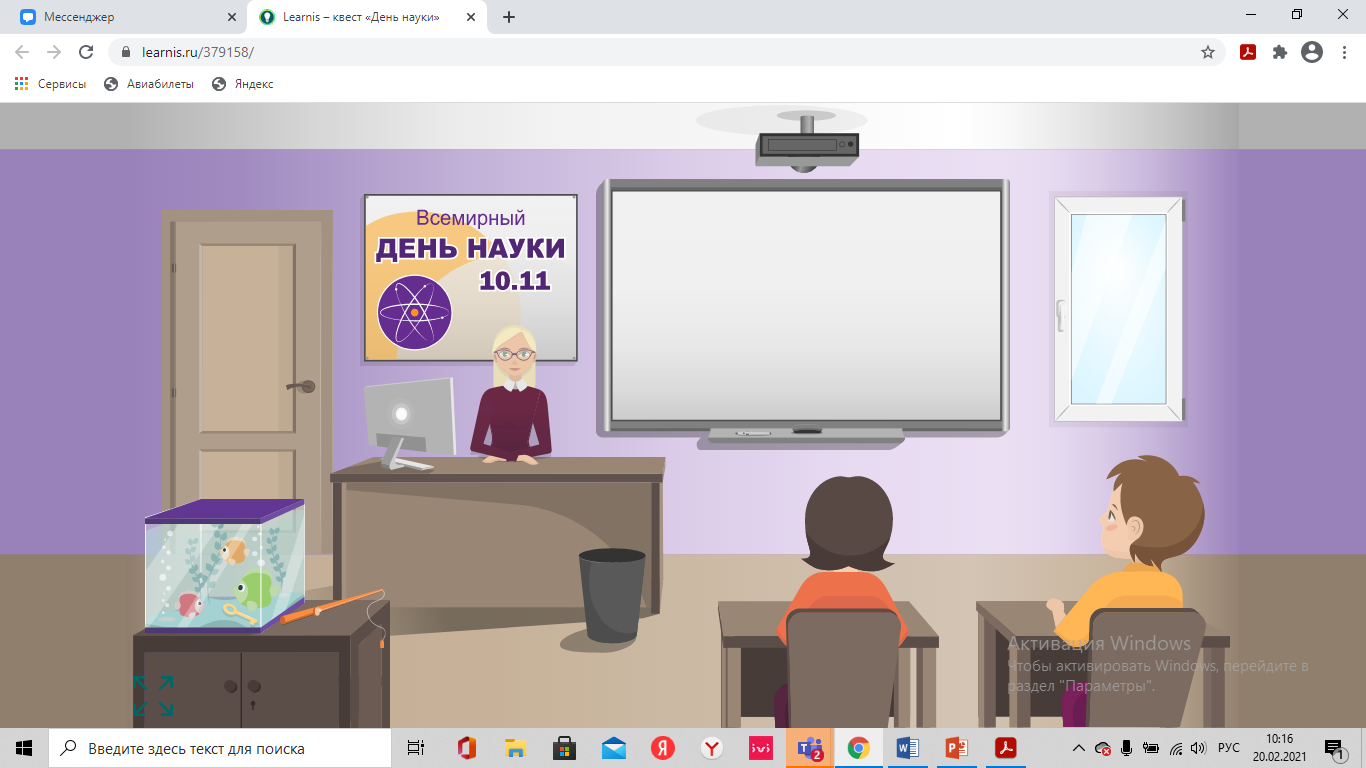Click the fullscreen expand arrows icon

[153, 695]
